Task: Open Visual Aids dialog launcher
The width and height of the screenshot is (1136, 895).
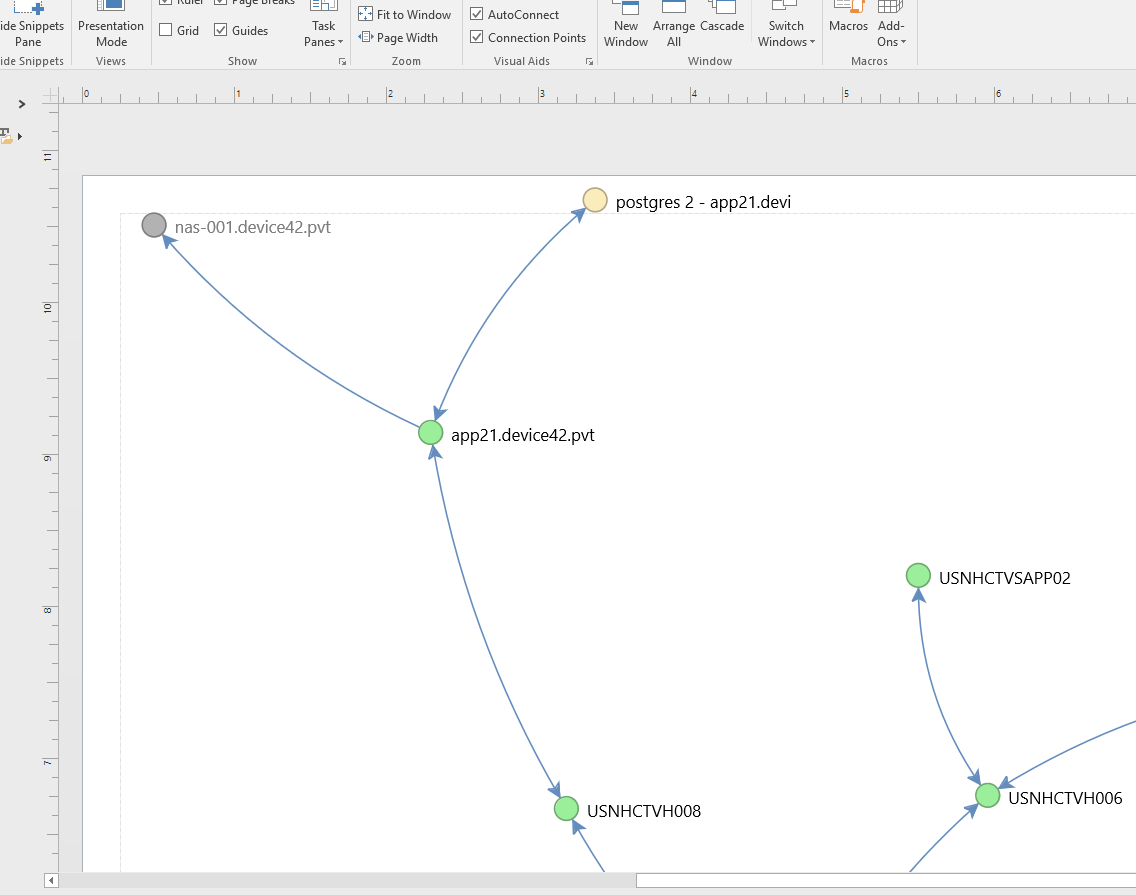Action: 589,62
